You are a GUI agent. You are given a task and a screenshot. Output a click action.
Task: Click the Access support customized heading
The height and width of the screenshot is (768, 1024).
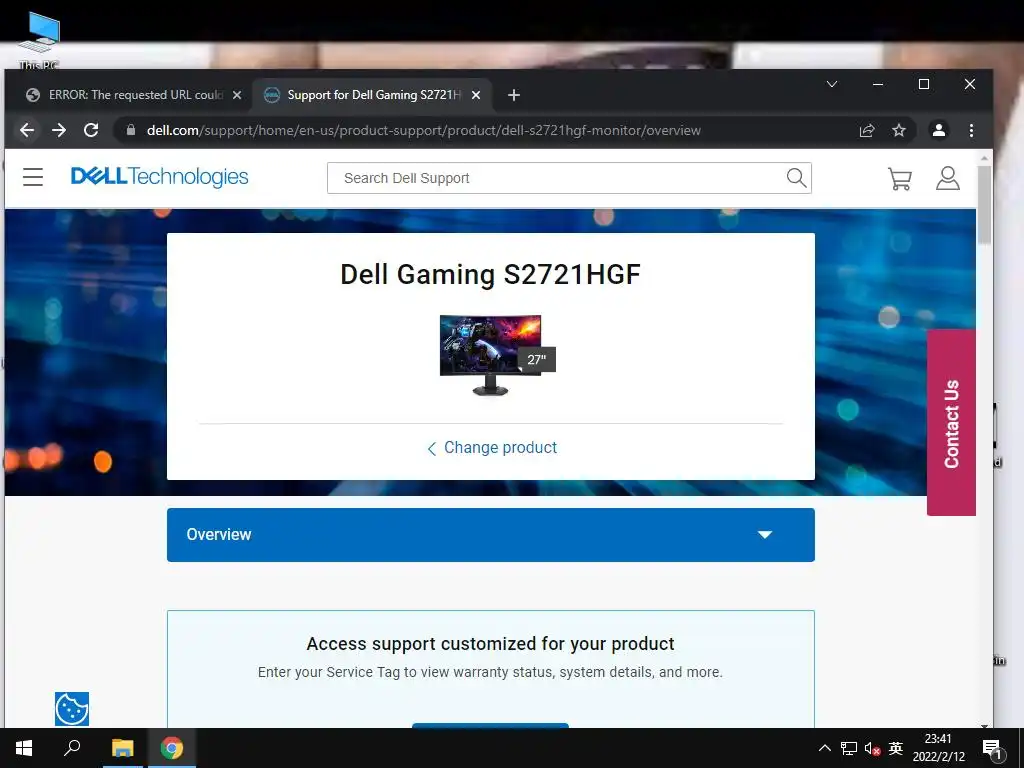pyautogui.click(x=490, y=644)
